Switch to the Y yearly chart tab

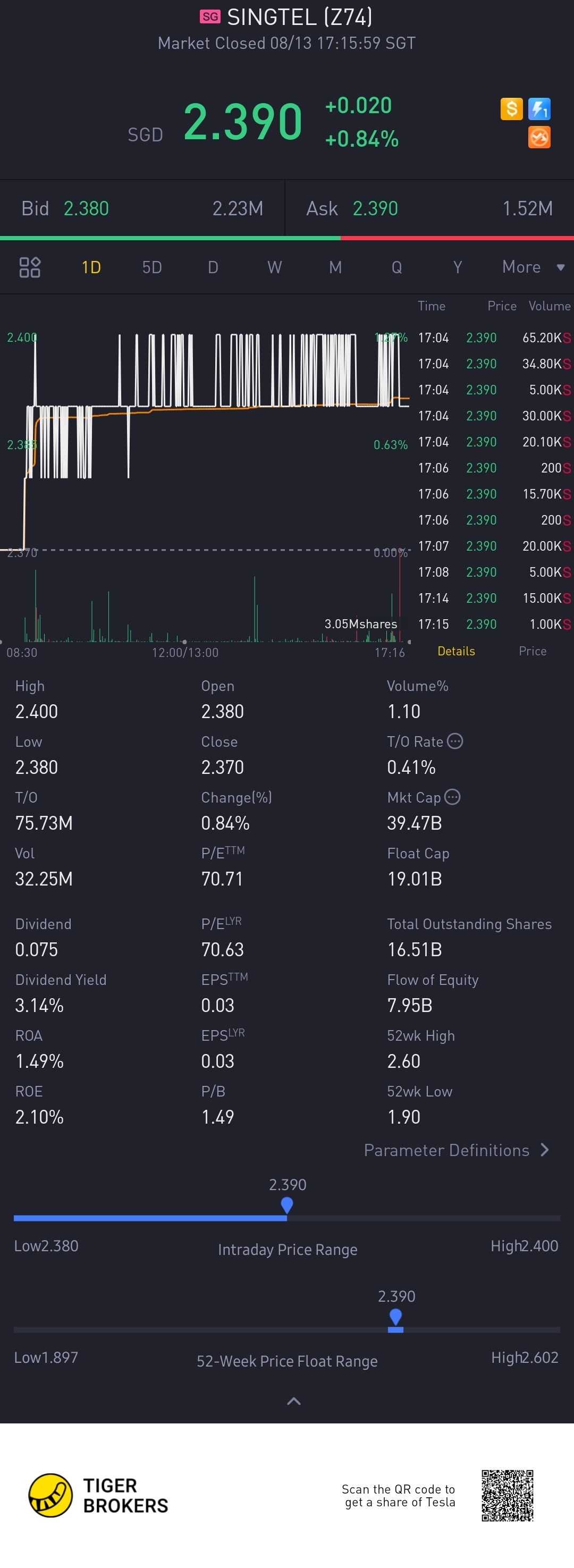458,267
